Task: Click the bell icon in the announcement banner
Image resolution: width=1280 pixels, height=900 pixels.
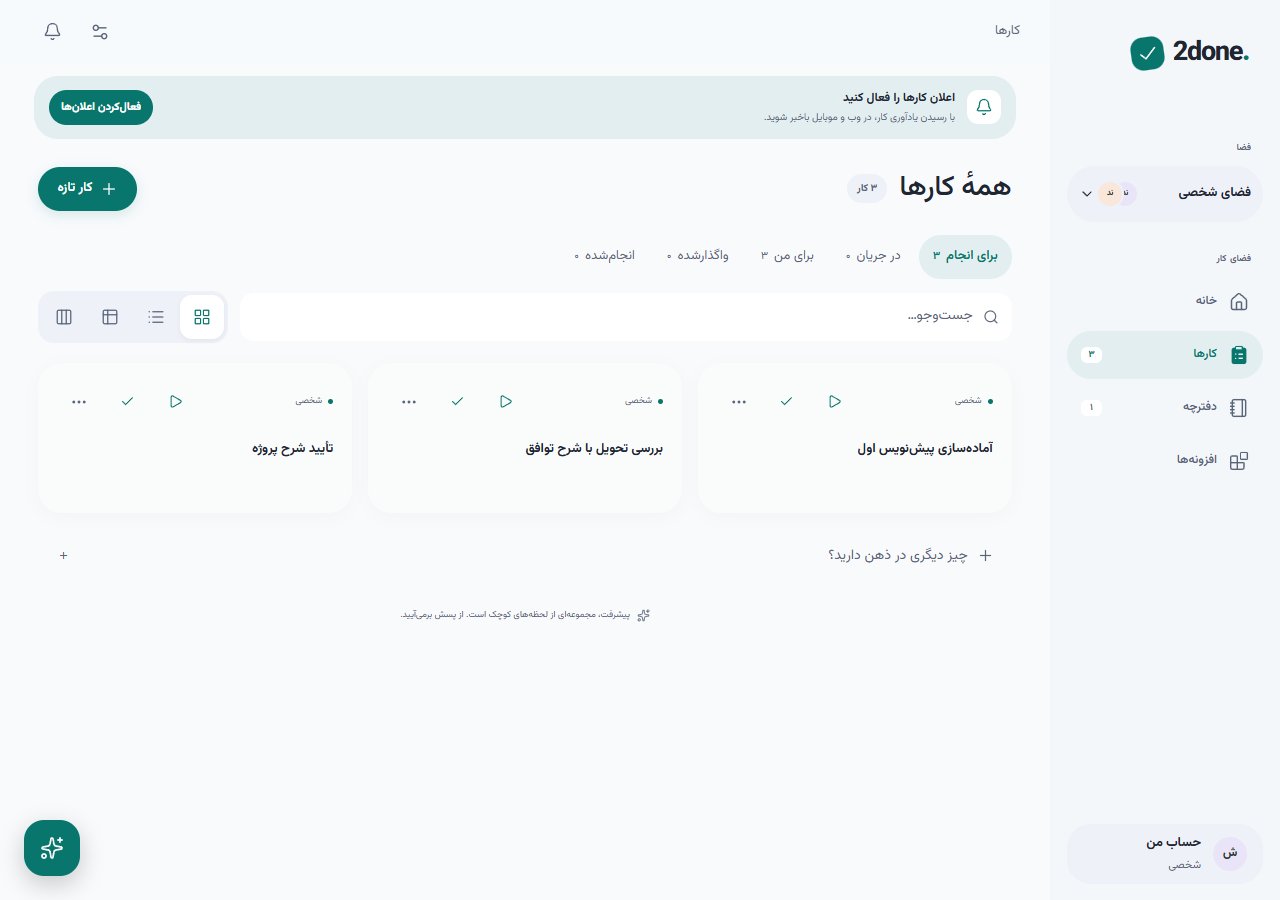Action: [x=984, y=107]
